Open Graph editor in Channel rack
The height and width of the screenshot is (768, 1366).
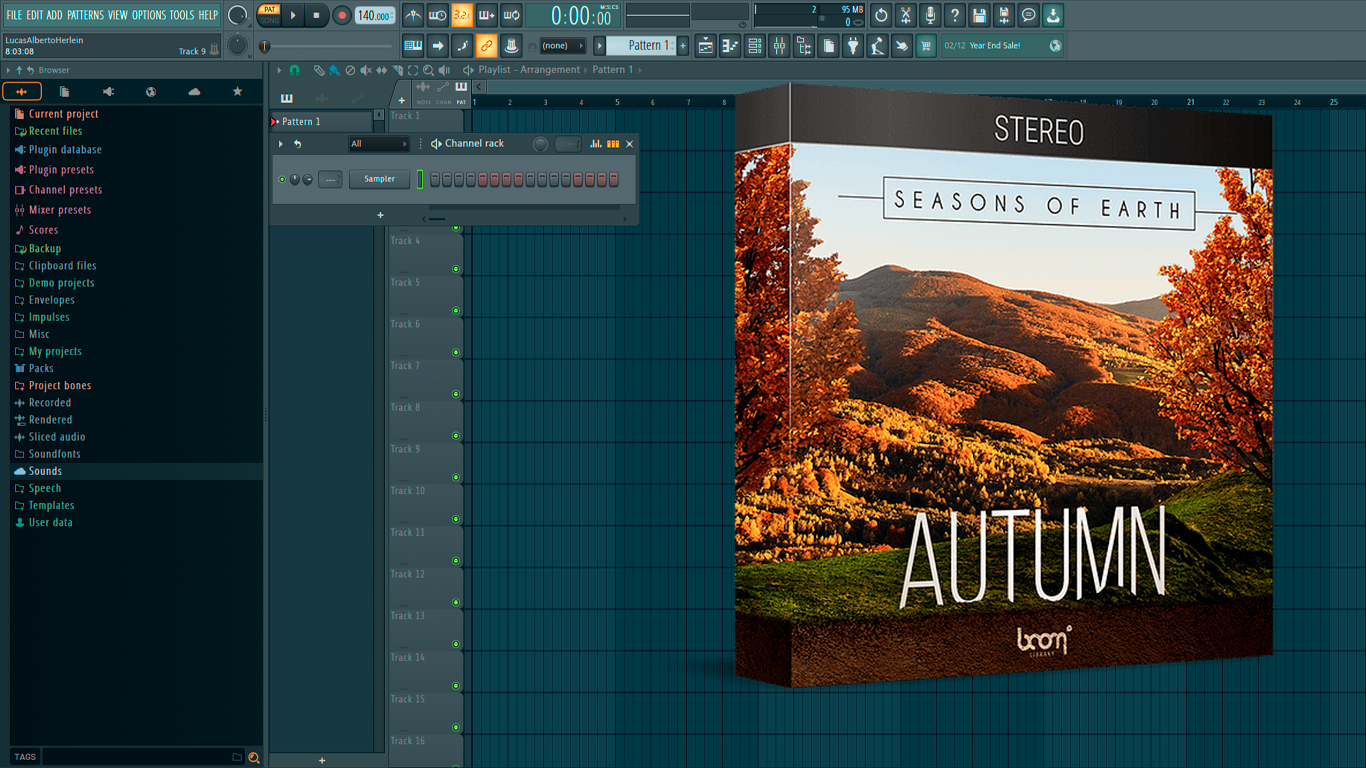596,144
